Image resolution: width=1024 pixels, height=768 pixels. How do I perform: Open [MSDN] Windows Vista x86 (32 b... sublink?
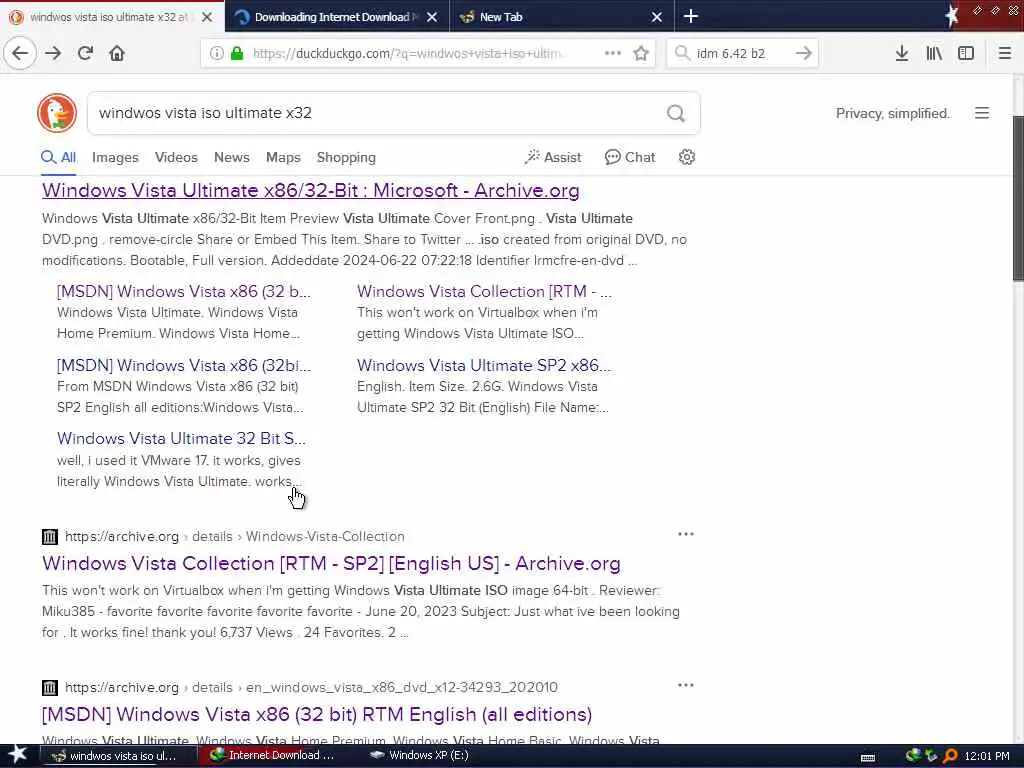point(184,291)
